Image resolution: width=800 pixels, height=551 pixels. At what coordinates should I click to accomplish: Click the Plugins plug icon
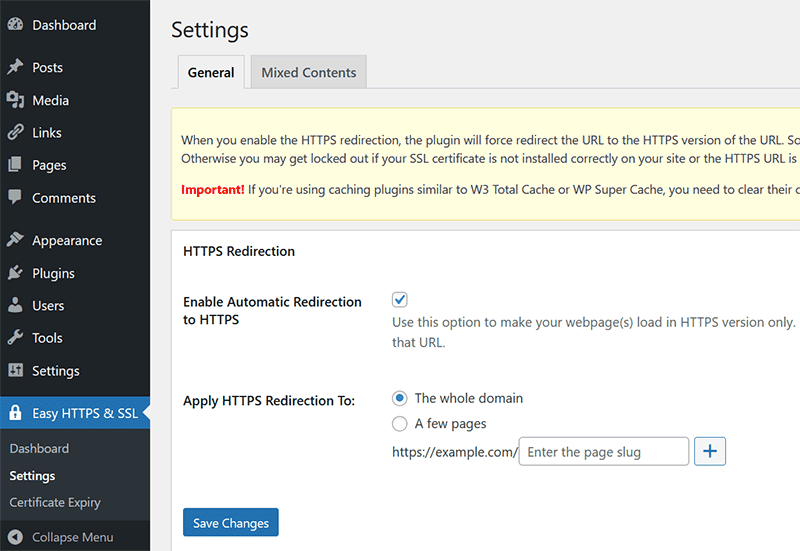[x=15, y=273]
